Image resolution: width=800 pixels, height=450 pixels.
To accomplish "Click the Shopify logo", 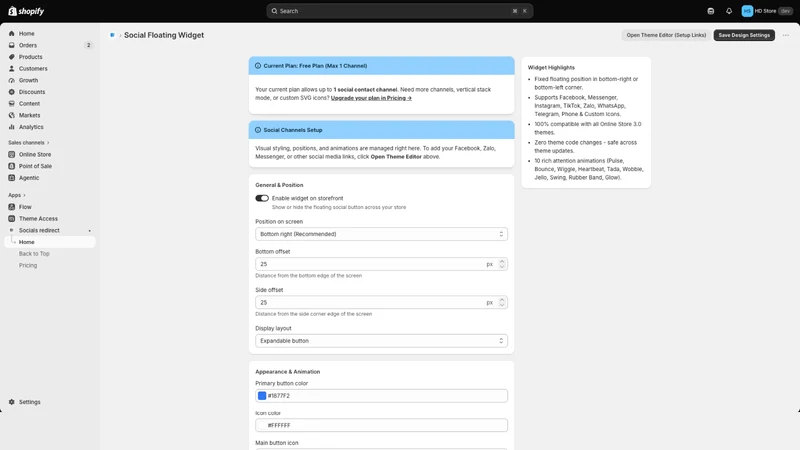I will click(x=27, y=11).
